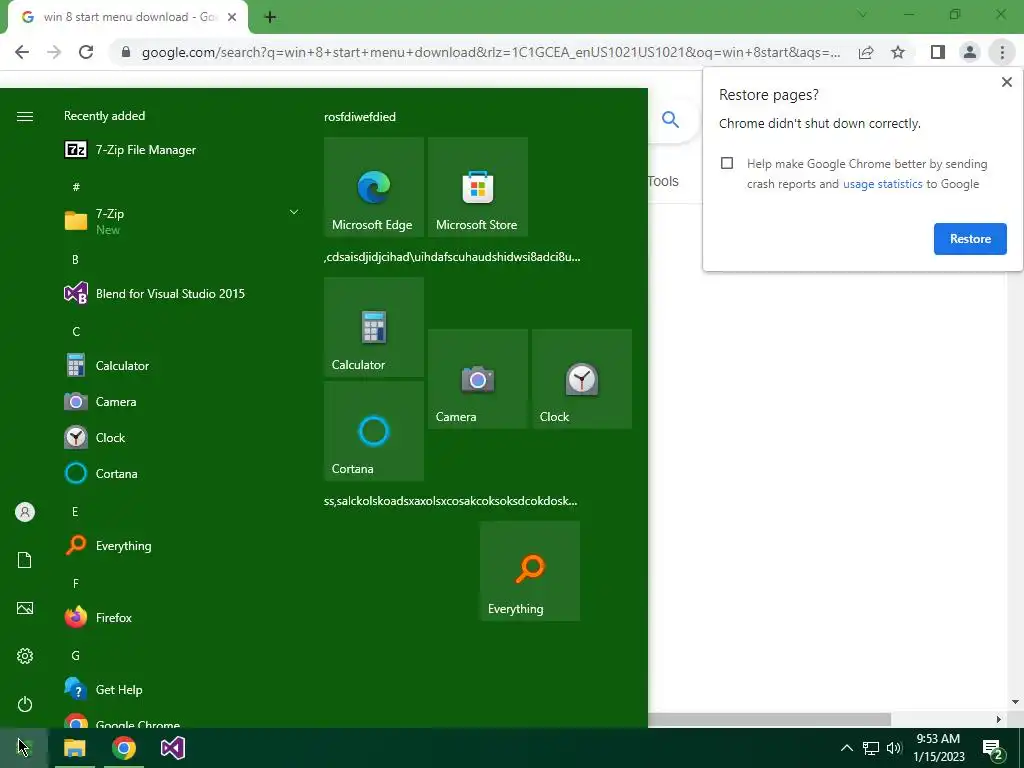Open Chrome profile icon
The height and width of the screenshot is (768, 1024).
pyautogui.click(x=970, y=52)
